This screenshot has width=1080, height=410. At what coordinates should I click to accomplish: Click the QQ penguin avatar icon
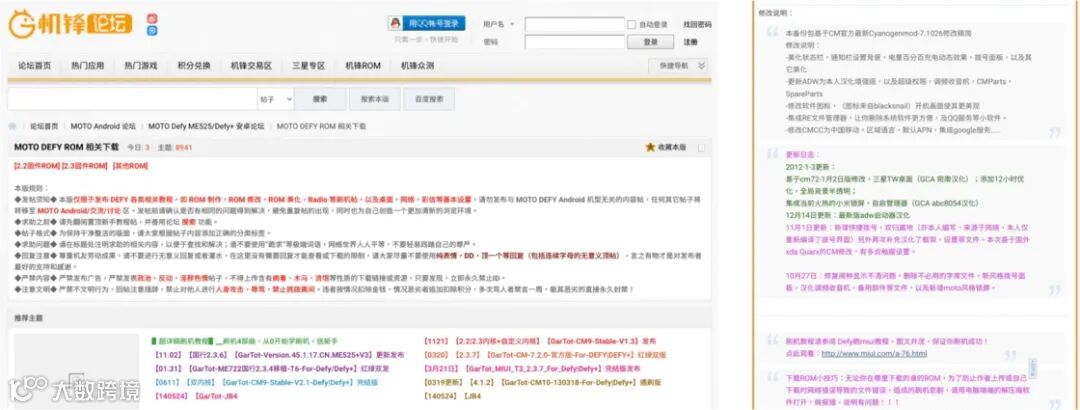[x=395, y=23]
